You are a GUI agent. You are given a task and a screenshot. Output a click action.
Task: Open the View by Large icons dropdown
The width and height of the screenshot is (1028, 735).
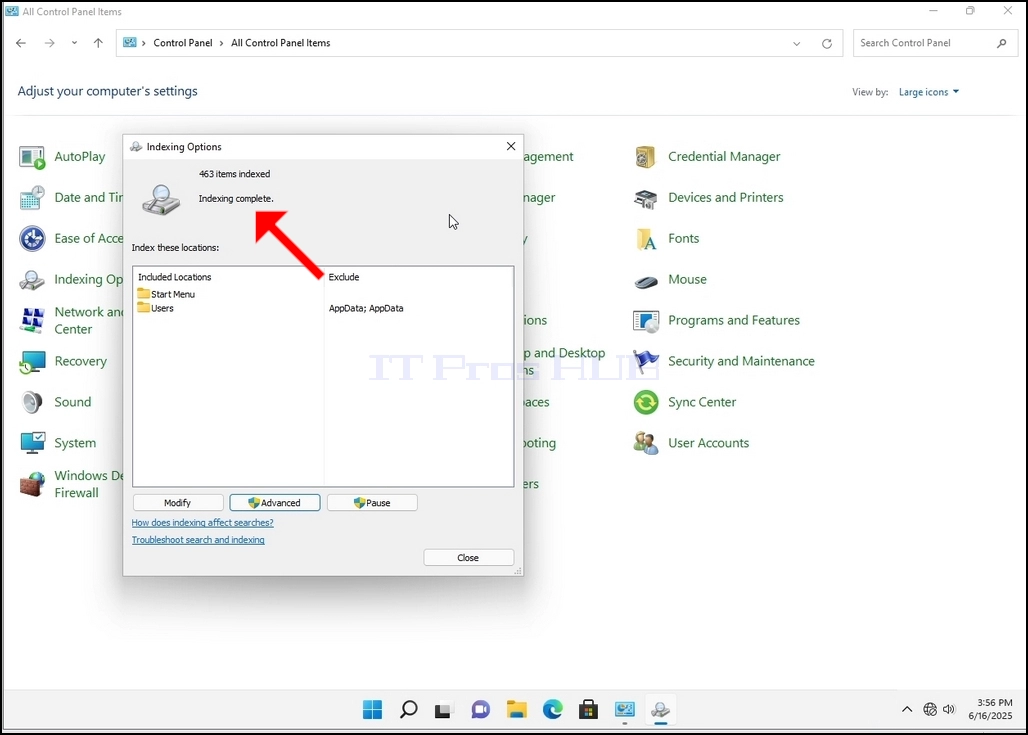point(928,92)
